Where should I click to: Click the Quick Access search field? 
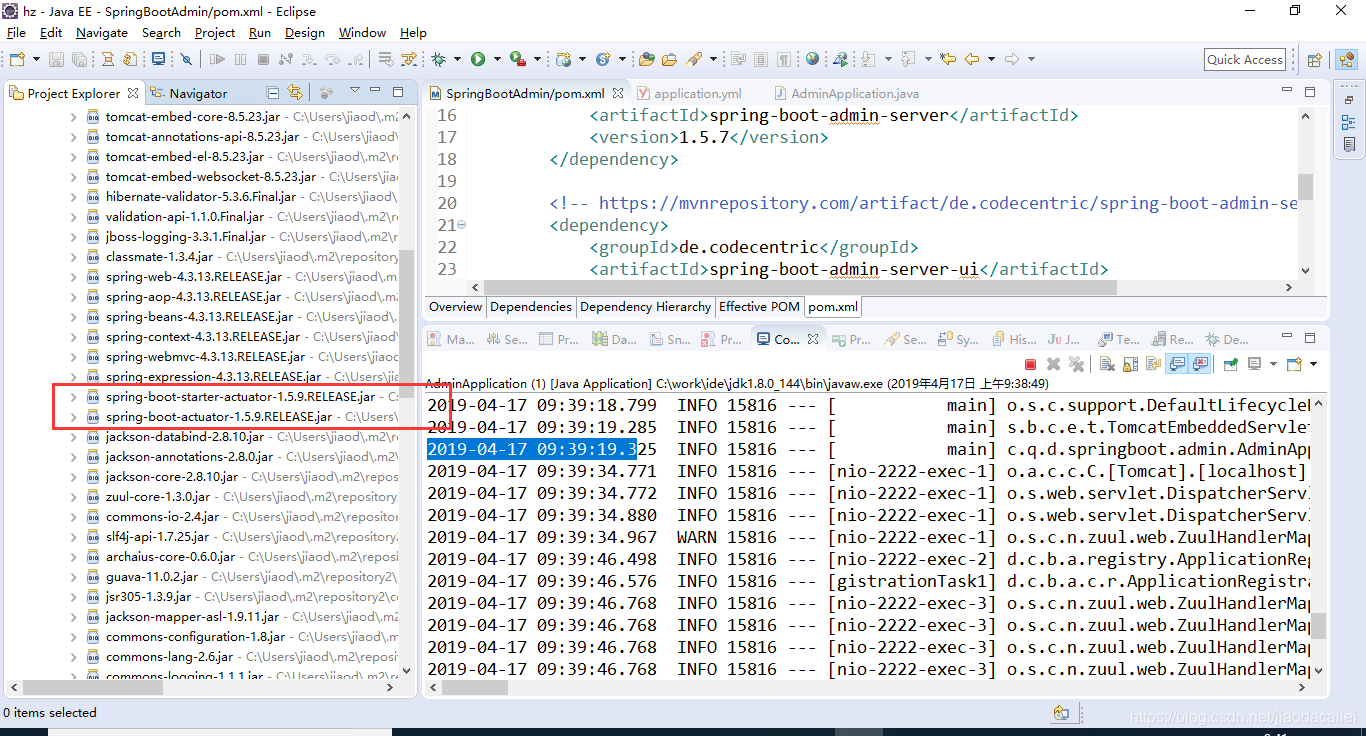pos(1245,60)
